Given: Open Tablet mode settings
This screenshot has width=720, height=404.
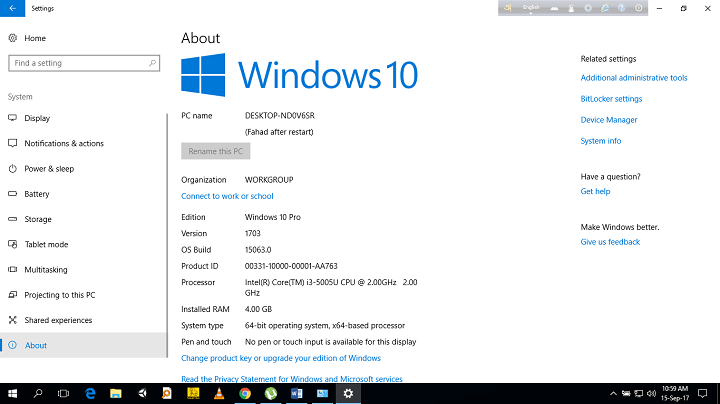Looking at the screenshot, I should pos(83,244).
